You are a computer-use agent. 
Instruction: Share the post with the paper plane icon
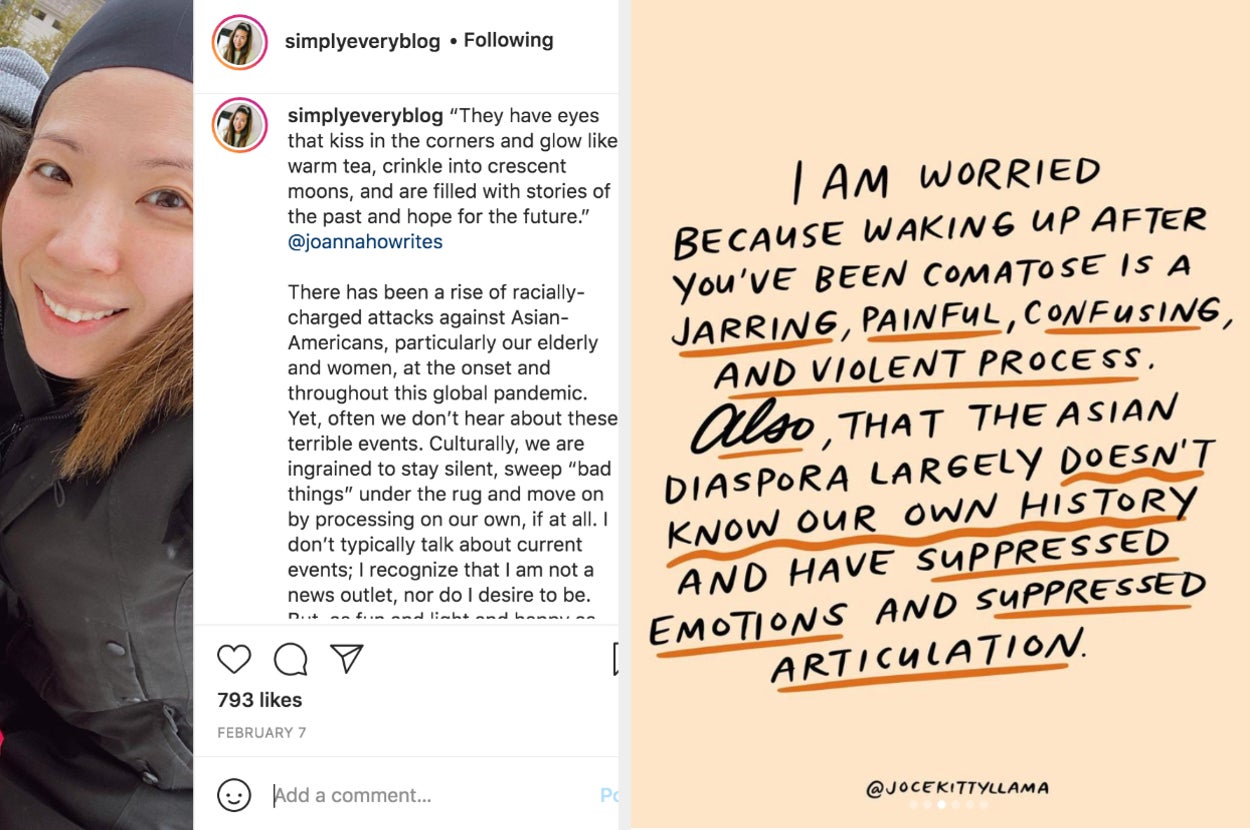pos(346,658)
